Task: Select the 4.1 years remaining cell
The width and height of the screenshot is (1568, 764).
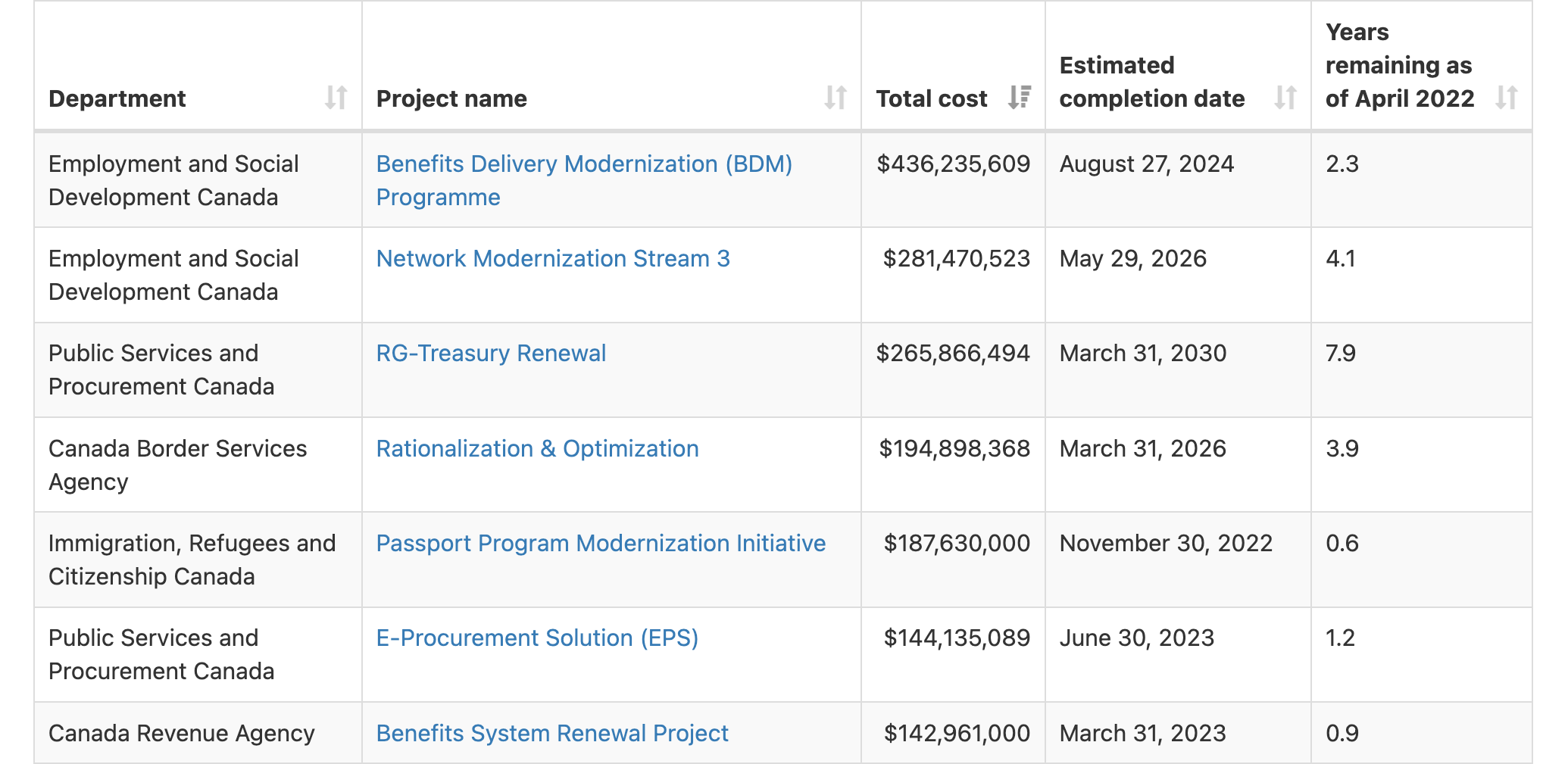Action: [1422, 275]
